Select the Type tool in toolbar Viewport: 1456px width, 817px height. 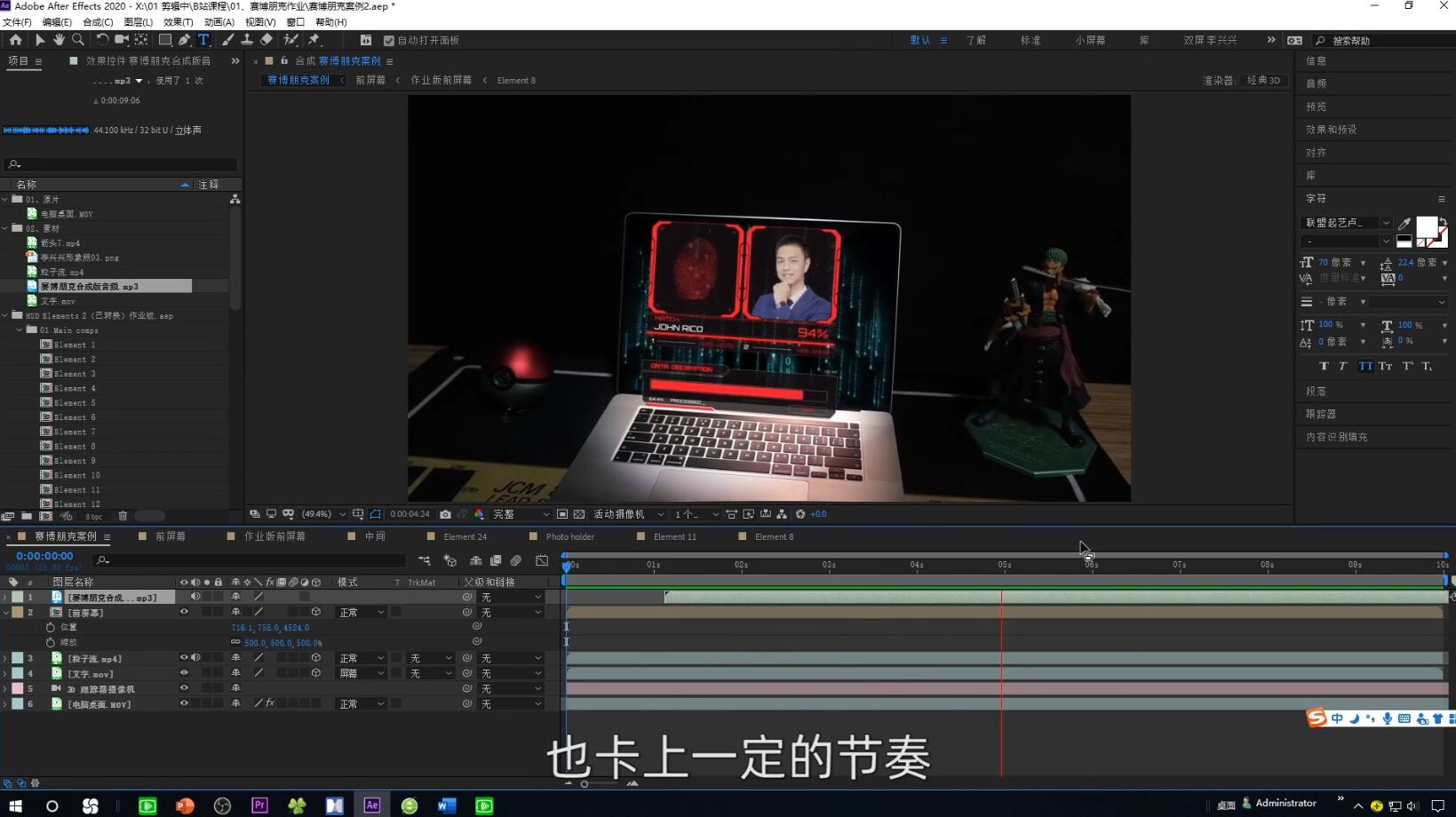[x=203, y=40]
